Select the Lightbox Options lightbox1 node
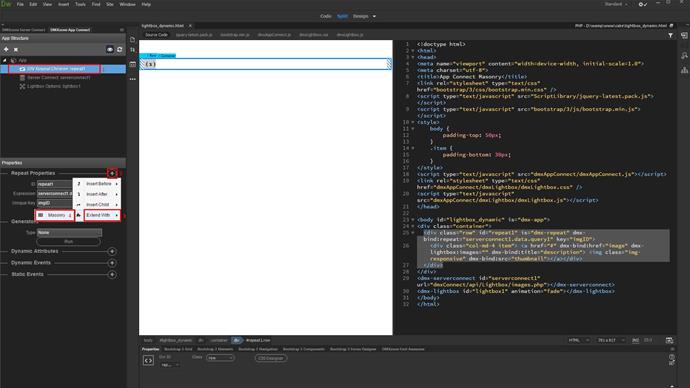The width and height of the screenshot is (690, 388). [x=50, y=86]
